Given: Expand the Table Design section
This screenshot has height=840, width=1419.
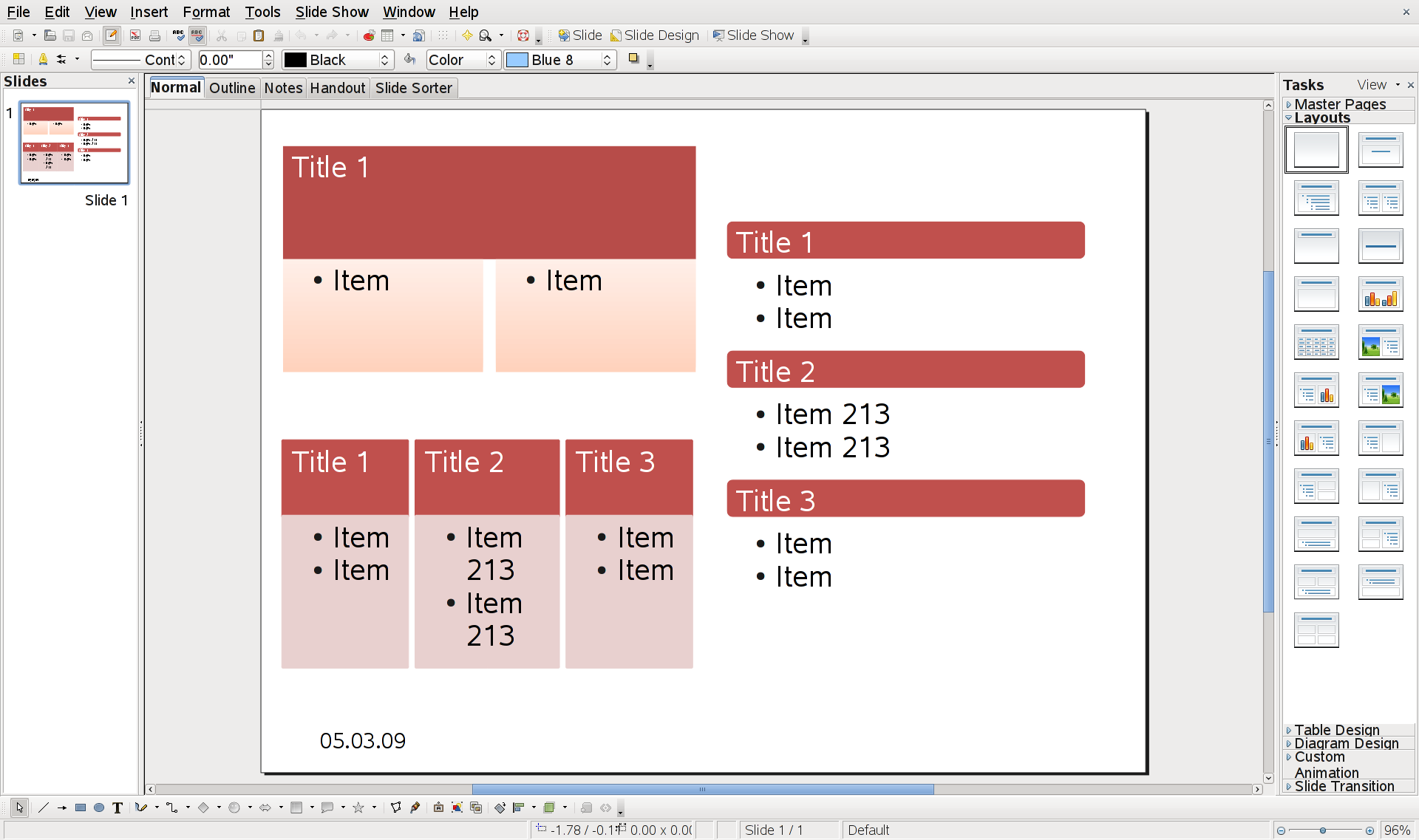Looking at the screenshot, I should (x=1336, y=730).
